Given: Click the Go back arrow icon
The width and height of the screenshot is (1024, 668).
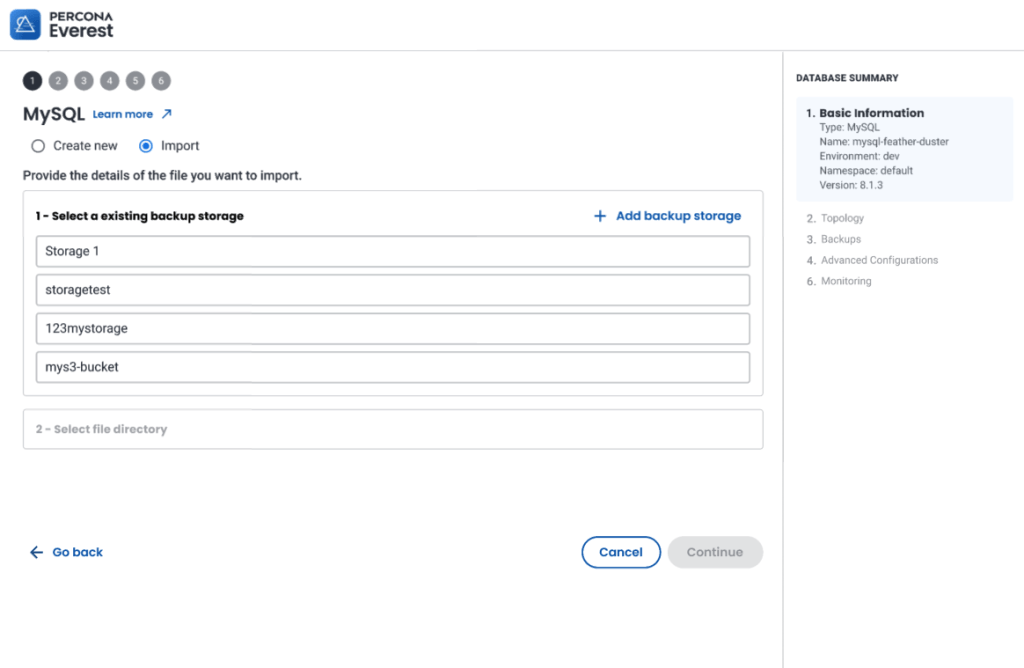Looking at the screenshot, I should (x=37, y=552).
